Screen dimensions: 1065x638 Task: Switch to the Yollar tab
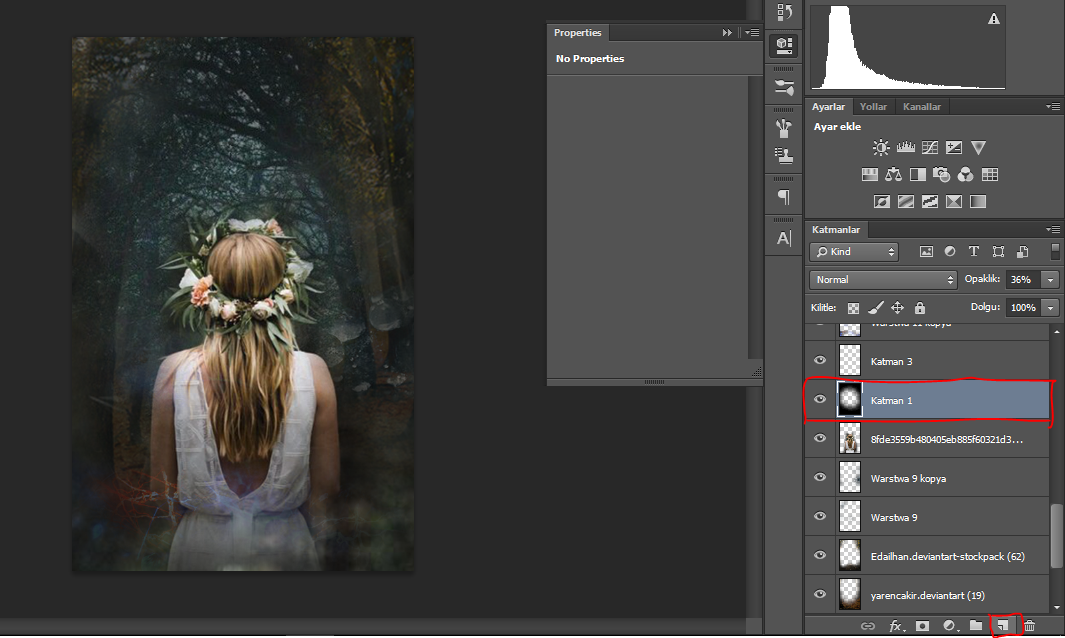pos(873,107)
